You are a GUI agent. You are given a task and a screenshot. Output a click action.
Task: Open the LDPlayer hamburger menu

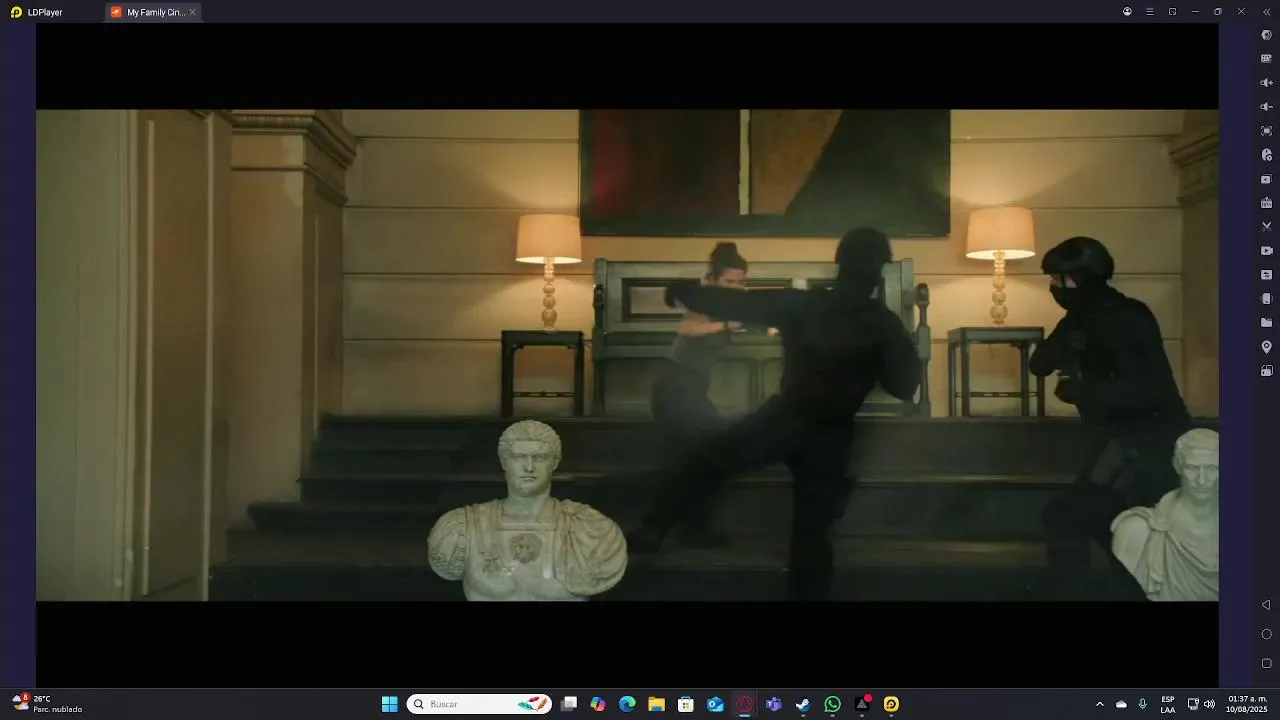coord(1150,12)
